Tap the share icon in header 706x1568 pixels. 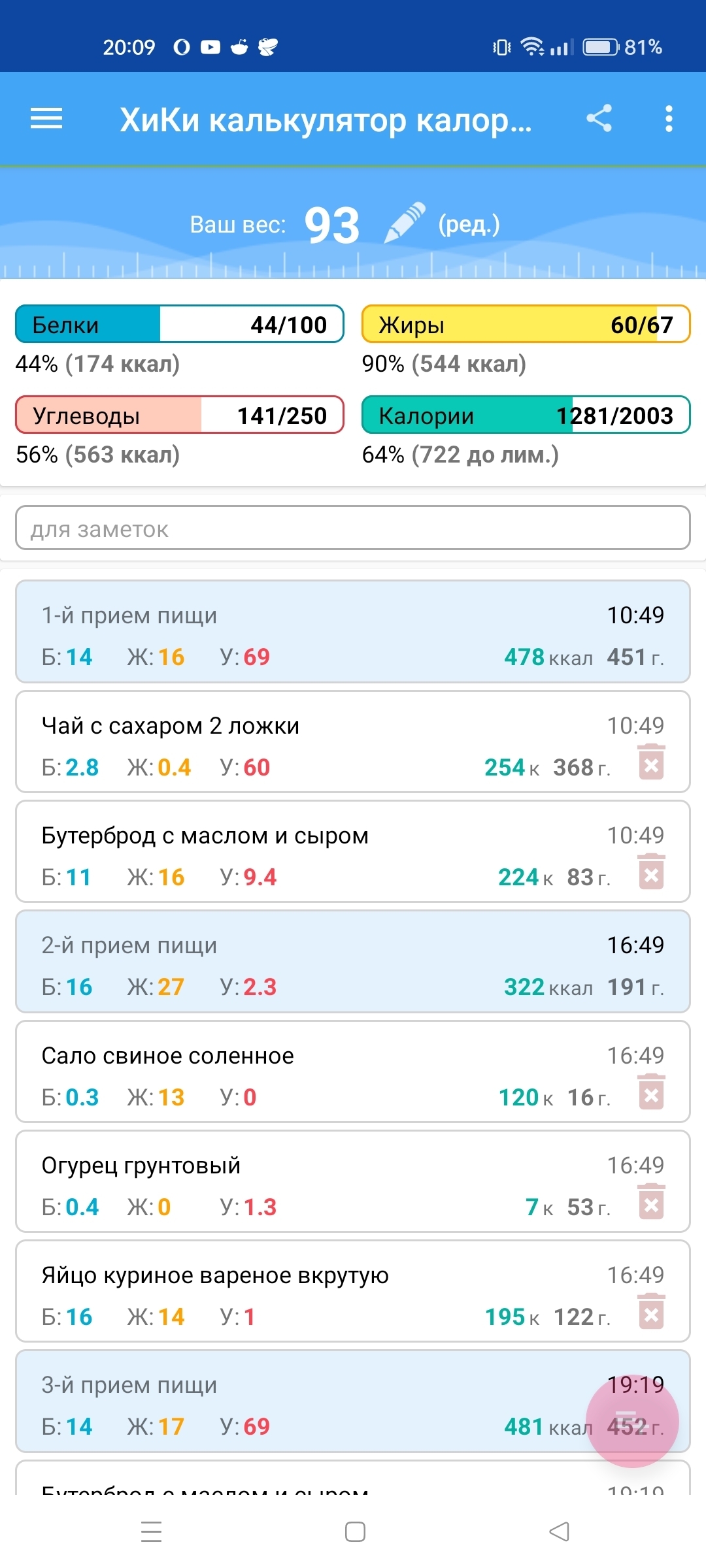599,119
